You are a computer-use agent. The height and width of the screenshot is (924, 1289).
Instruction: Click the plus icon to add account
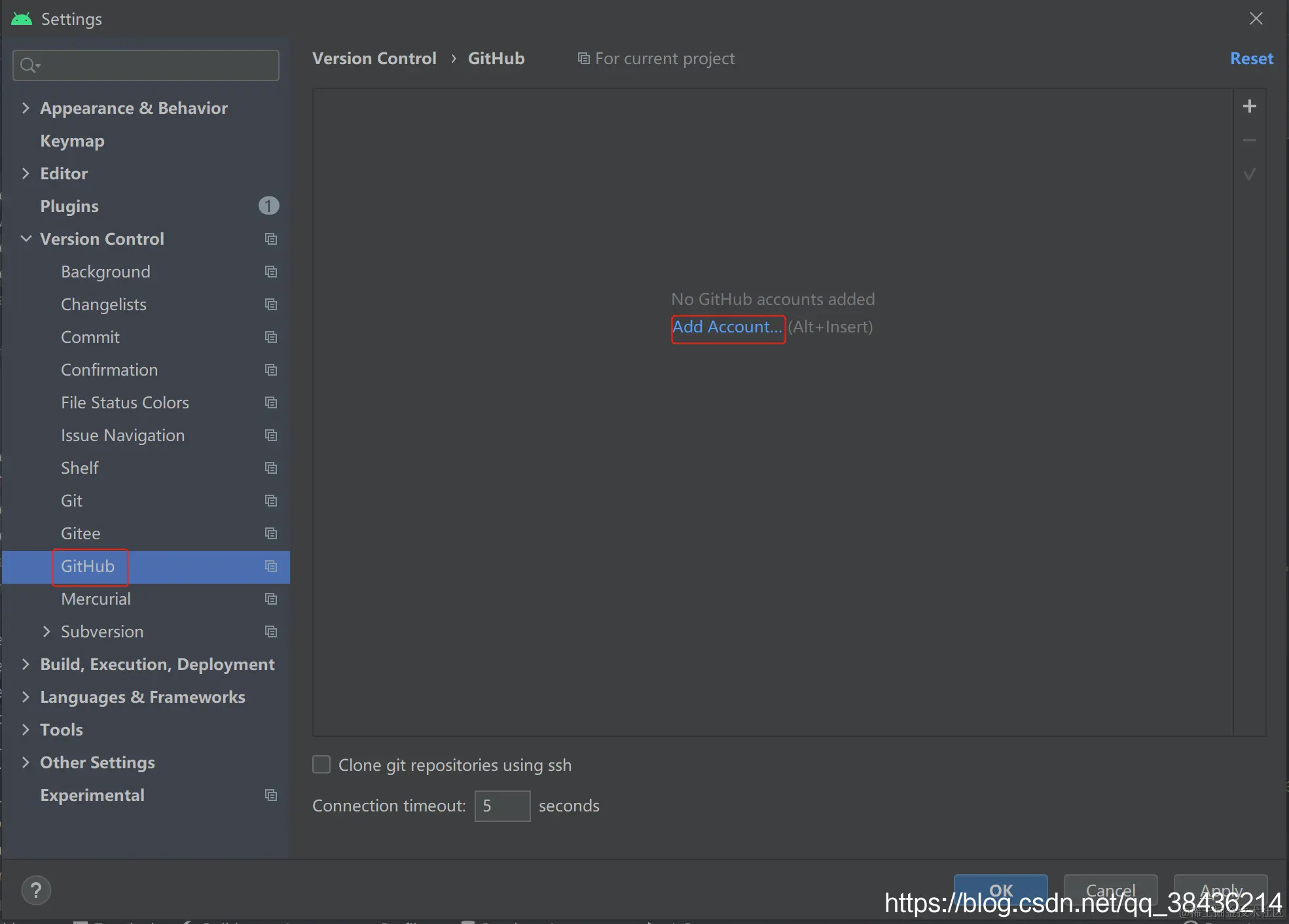pyautogui.click(x=1249, y=107)
